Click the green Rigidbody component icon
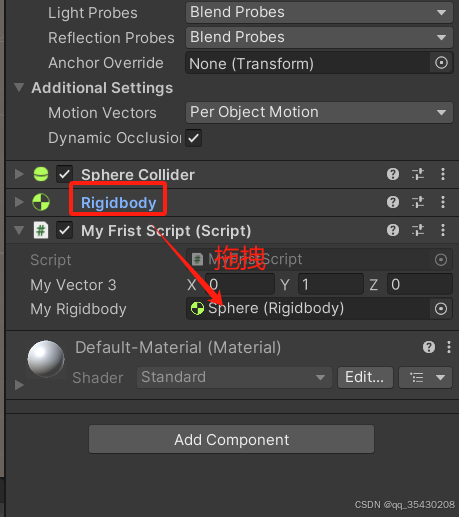459x517 pixels. 41,202
